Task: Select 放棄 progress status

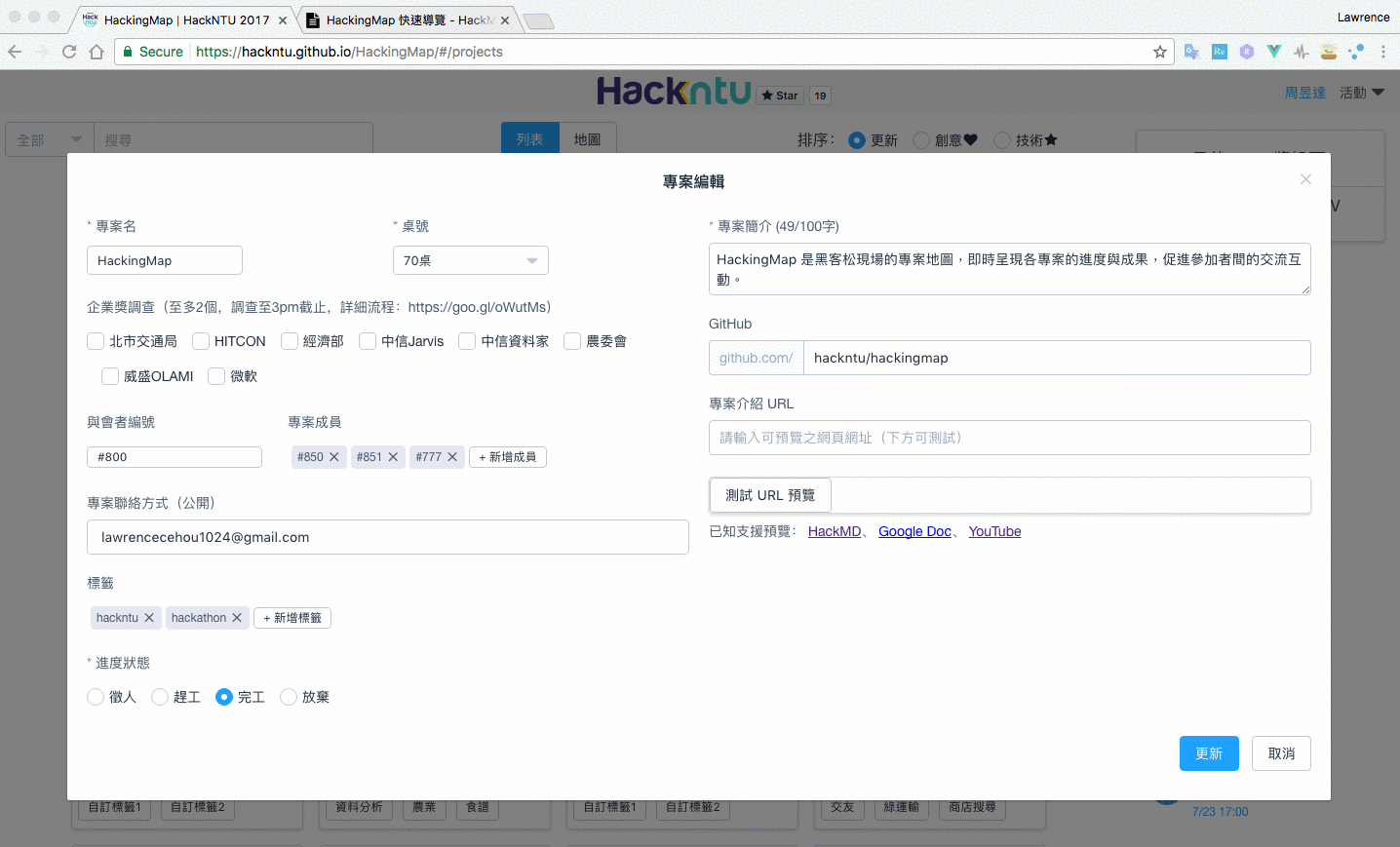Action: [289, 697]
